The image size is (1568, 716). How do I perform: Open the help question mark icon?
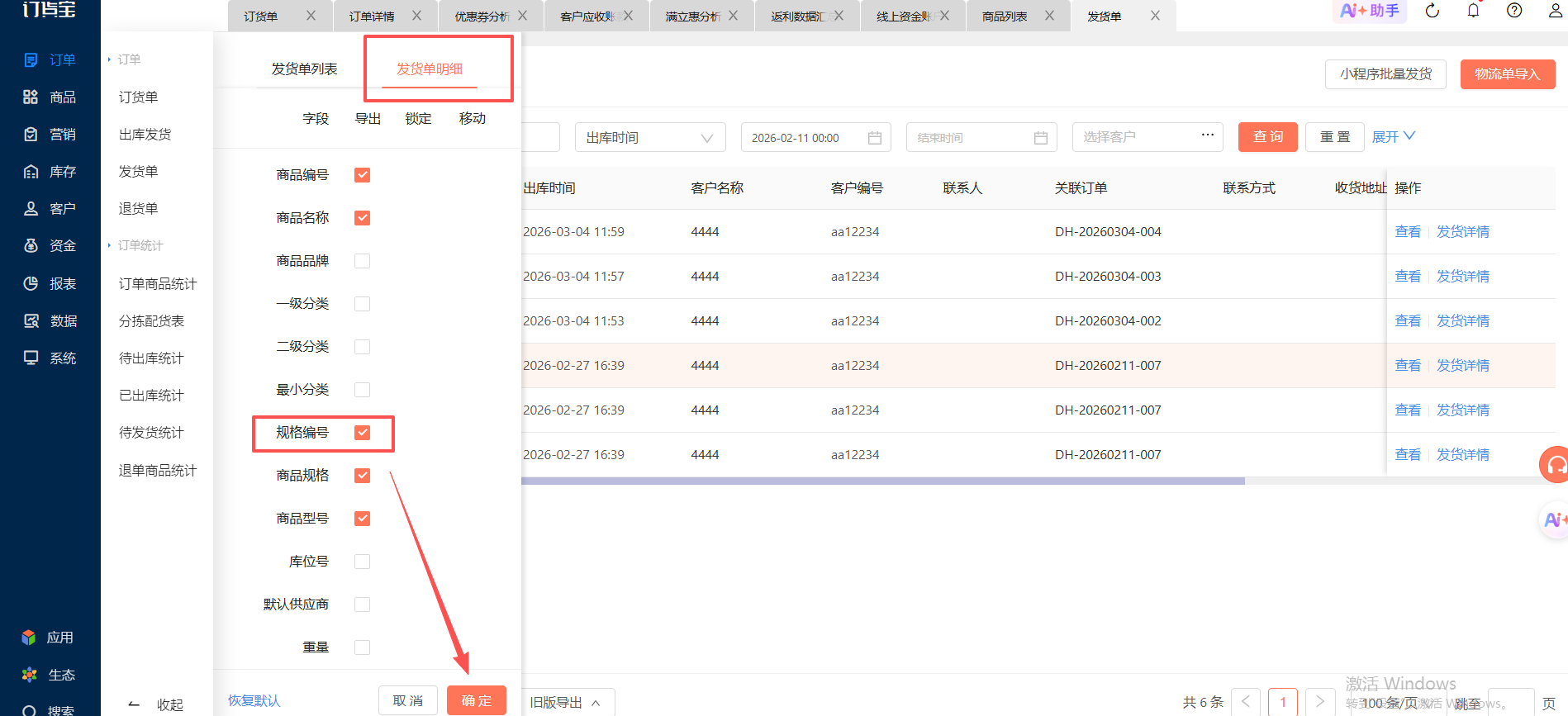[x=1514, y=11]
